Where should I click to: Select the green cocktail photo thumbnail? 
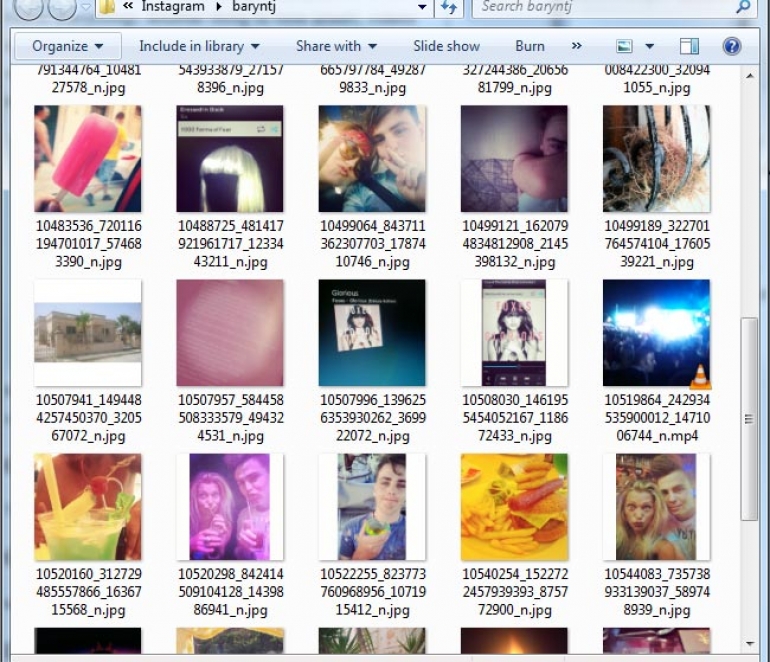[88, 507]
